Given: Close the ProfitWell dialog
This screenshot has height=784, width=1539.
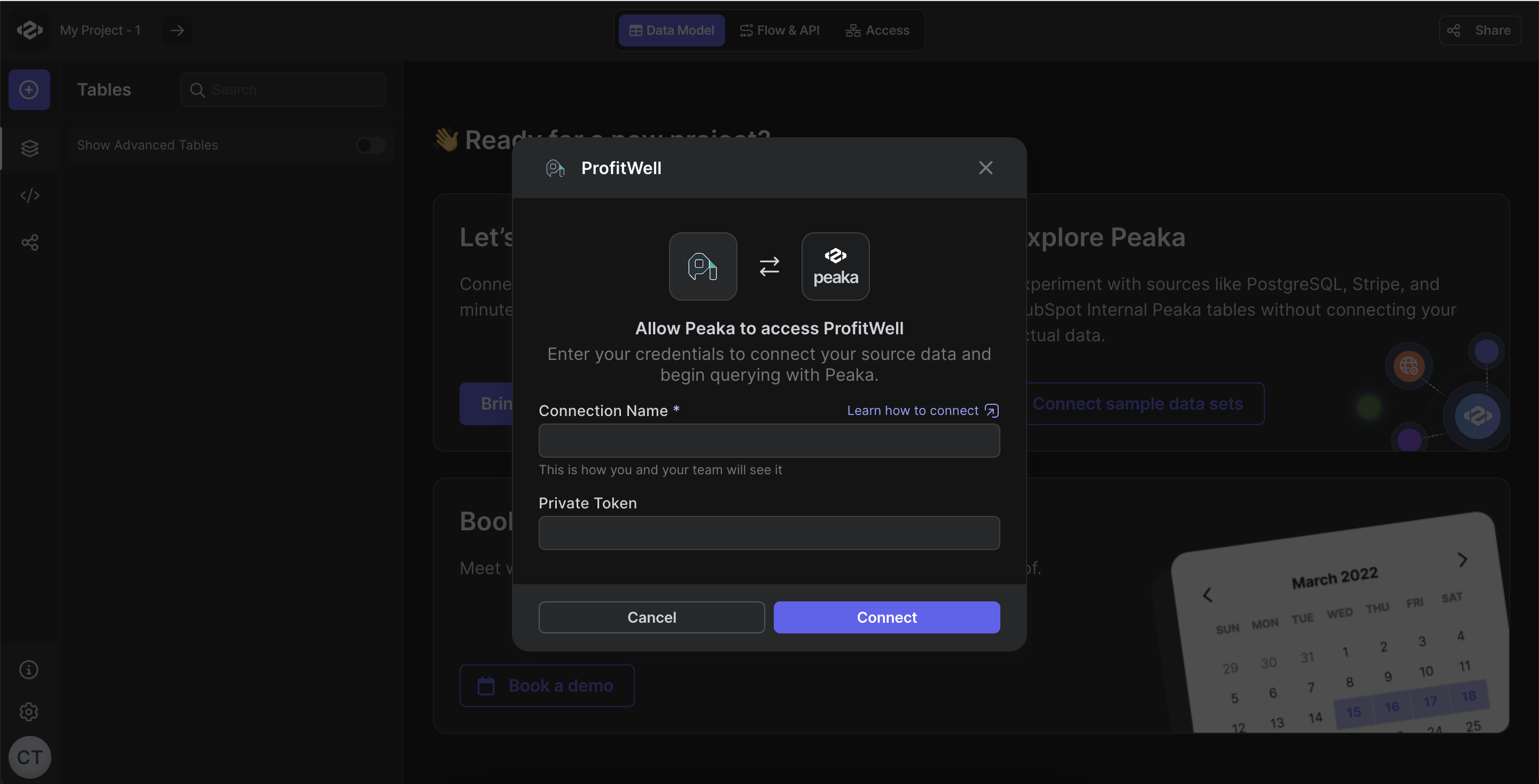Looking at the screenshot, I should tap(986, 168).
